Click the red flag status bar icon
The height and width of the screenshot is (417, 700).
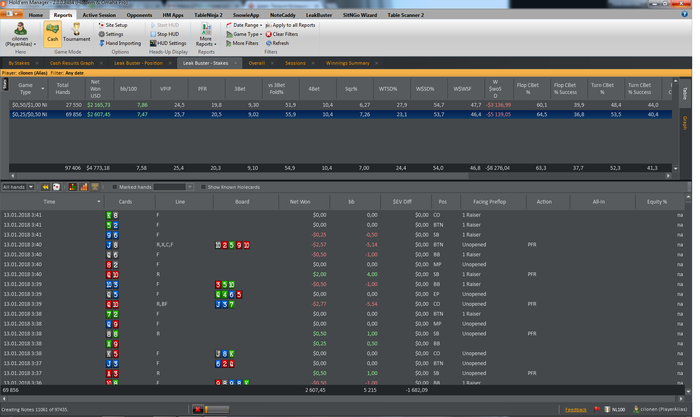click(597, 409)
